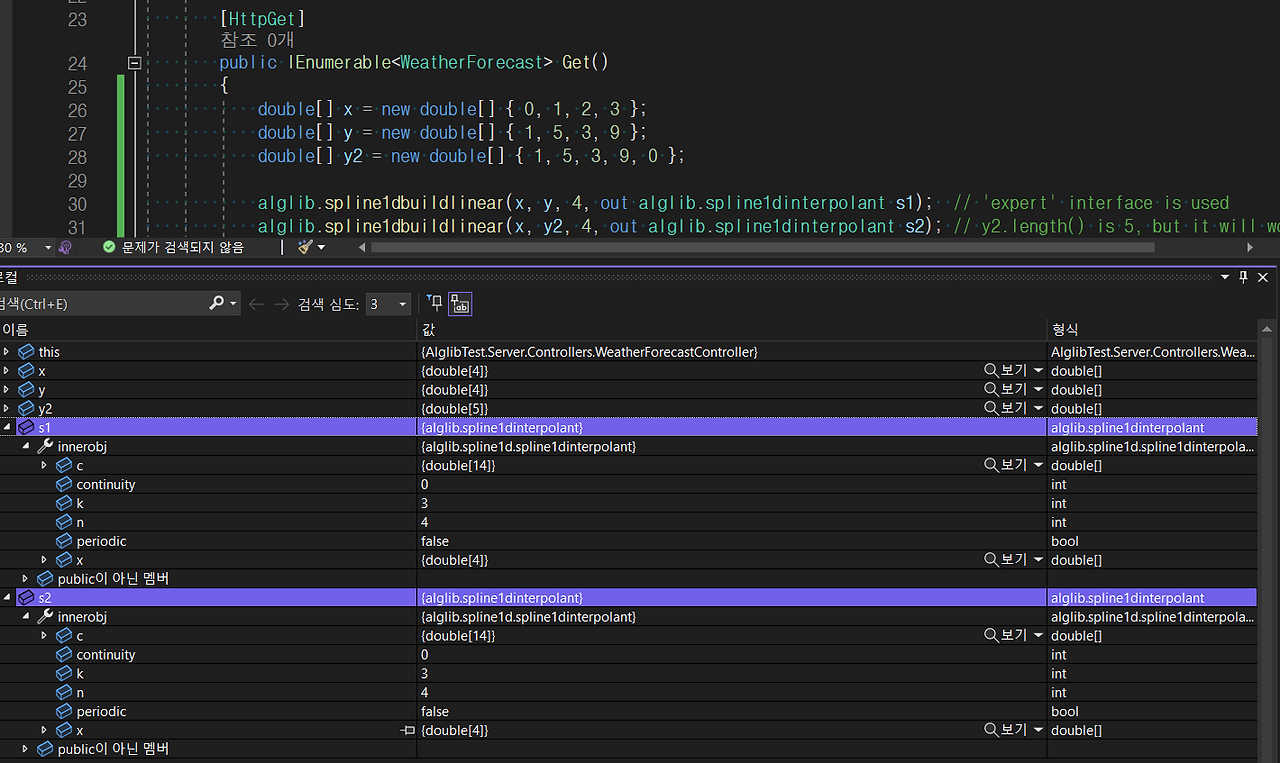The width and height of the screenshot is (1280, 763).
Task: Click the Locals panel title tab
Action: (x=10, y=277)
